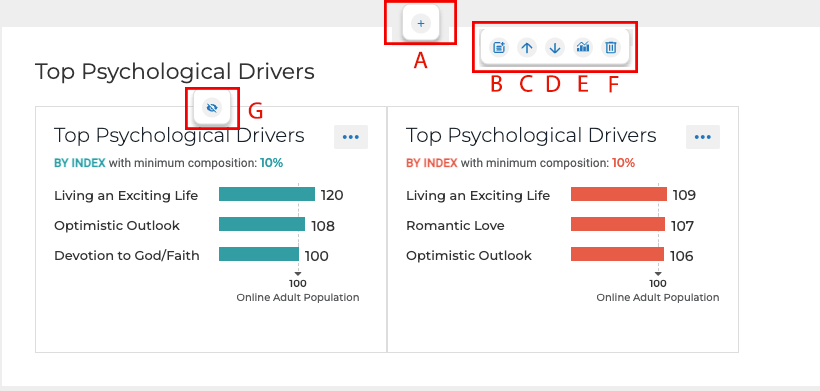Delete the section with the trash icon
The width and height of the screenshot is (820, 391).
point(611,48)
